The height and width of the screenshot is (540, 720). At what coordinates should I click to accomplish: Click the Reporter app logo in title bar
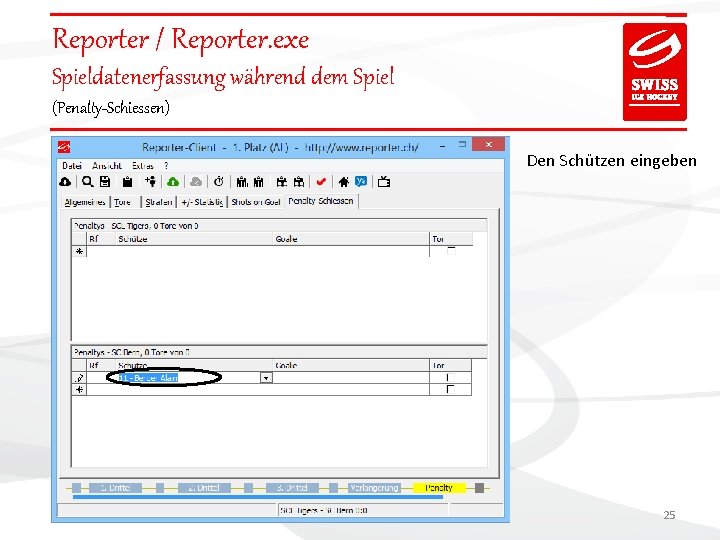(64, 147)
